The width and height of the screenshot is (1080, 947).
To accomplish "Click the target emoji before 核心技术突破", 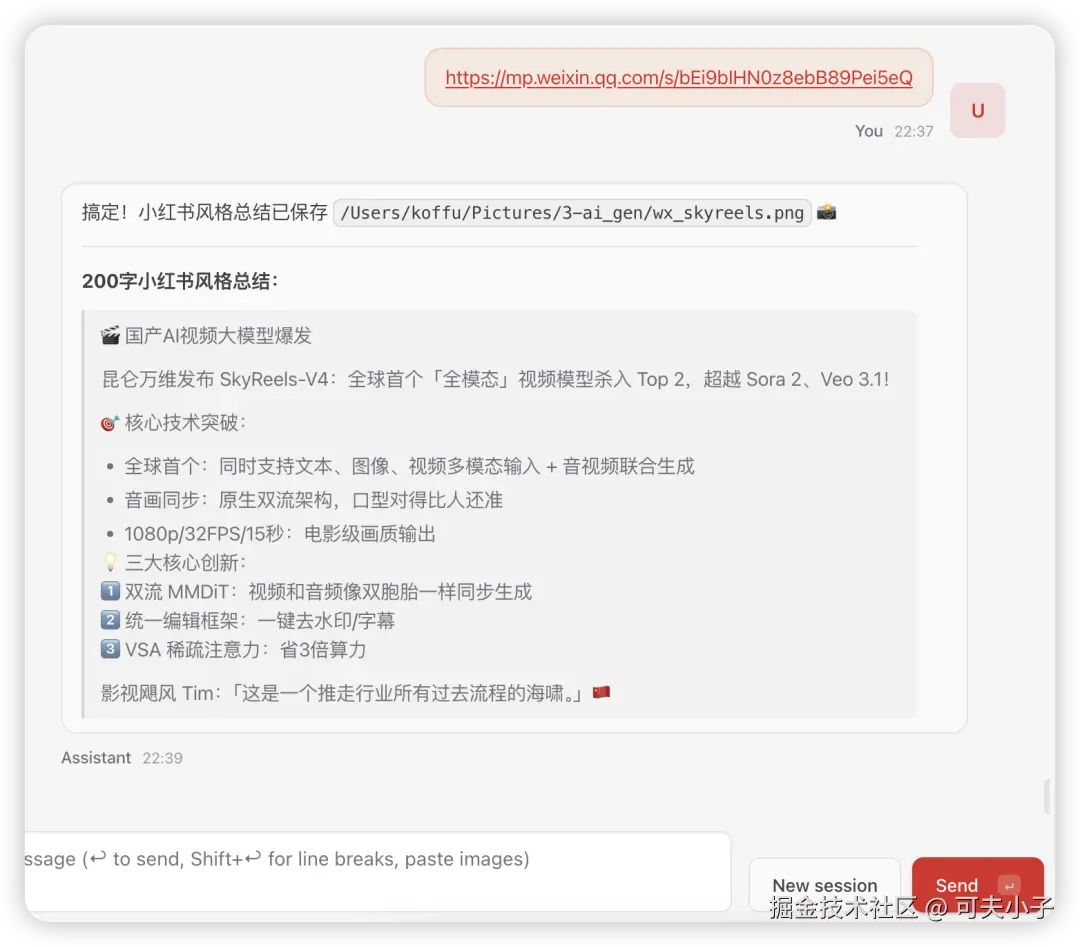I will click(110, 422).
